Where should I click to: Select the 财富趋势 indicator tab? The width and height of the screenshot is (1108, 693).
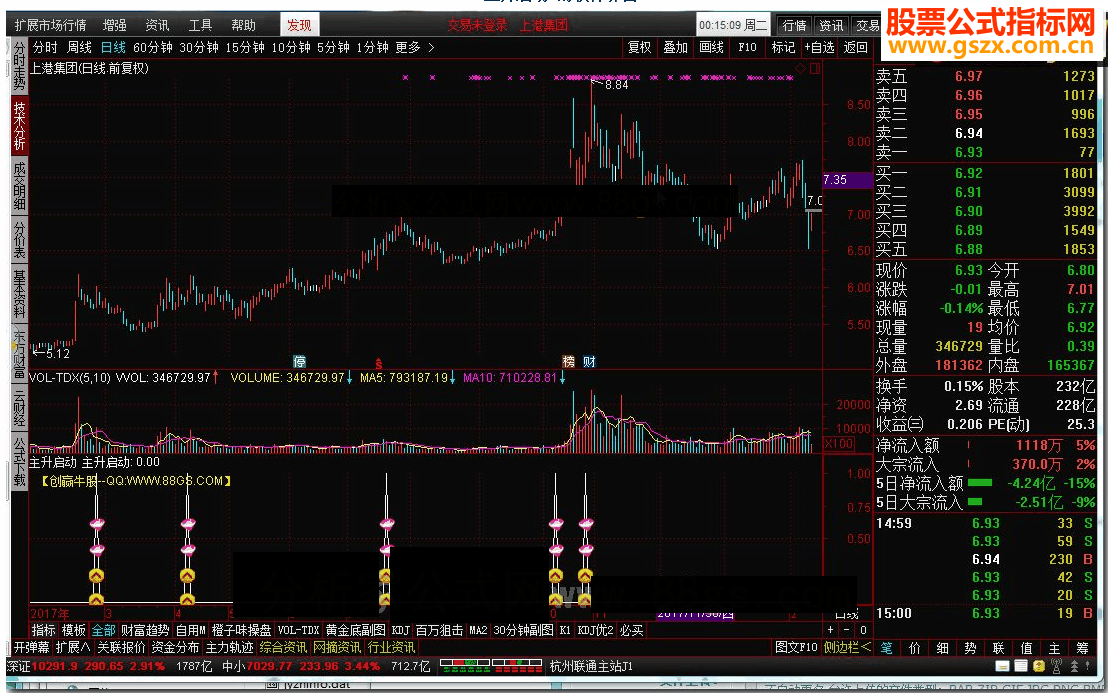pos(145,630)
